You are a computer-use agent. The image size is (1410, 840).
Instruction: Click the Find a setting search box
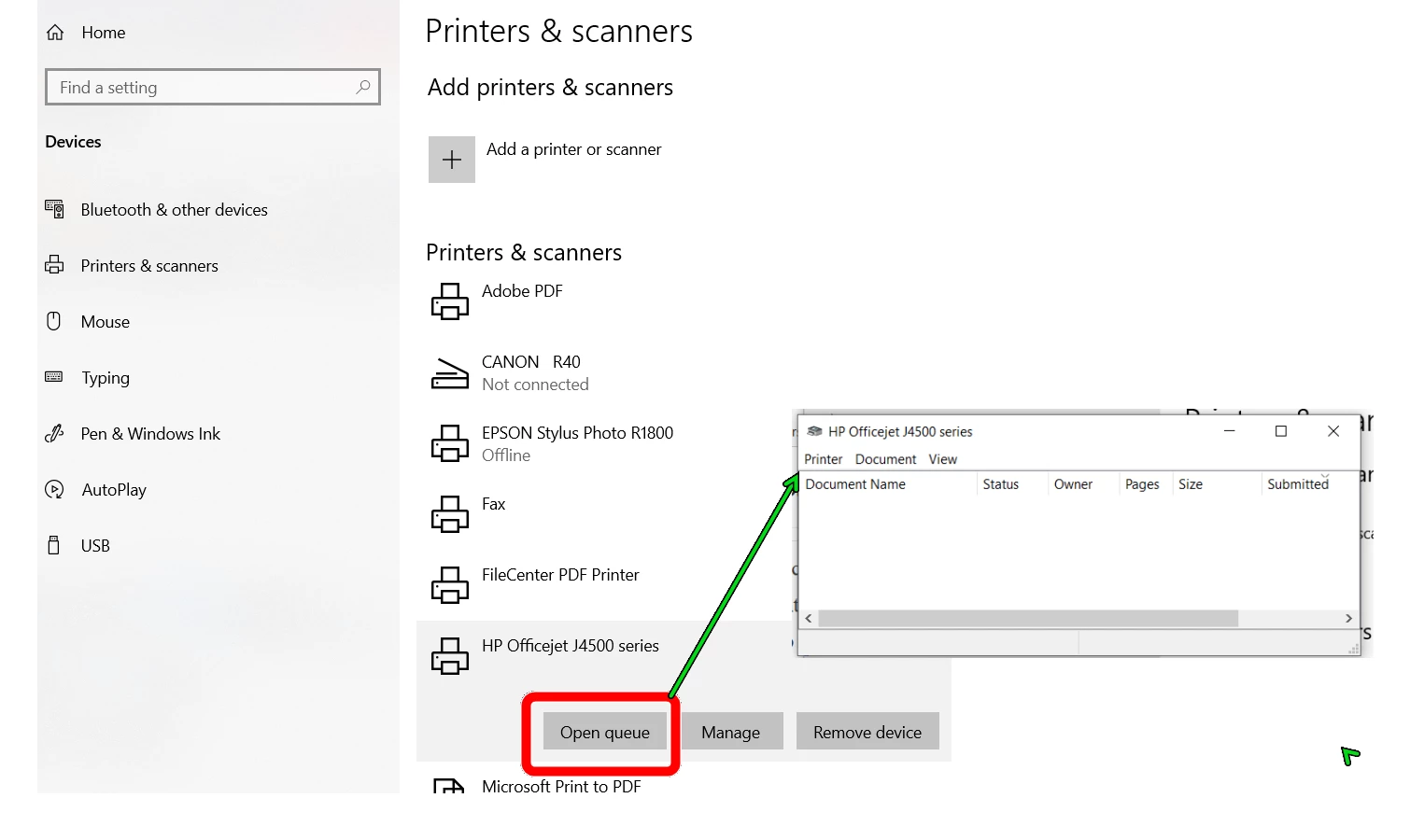(213, 87)
